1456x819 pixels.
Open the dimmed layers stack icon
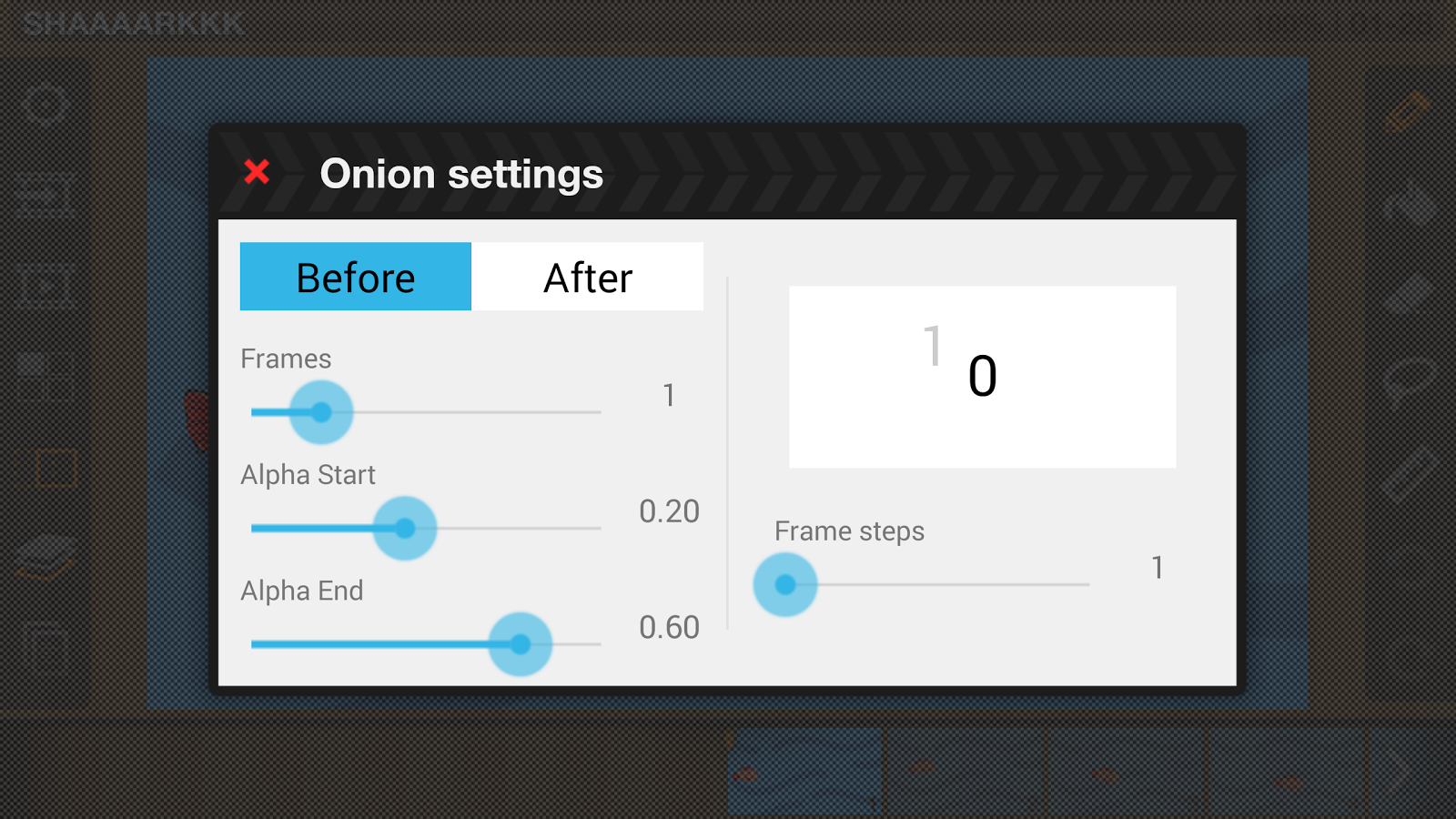coord(45,557)
